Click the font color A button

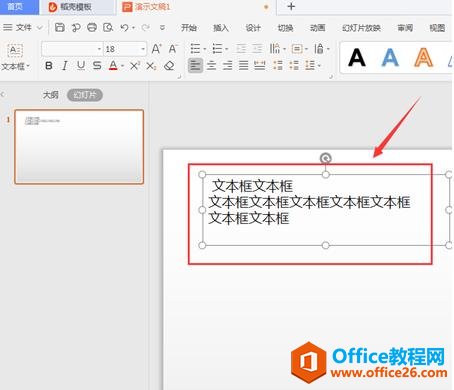pos(113,65)
